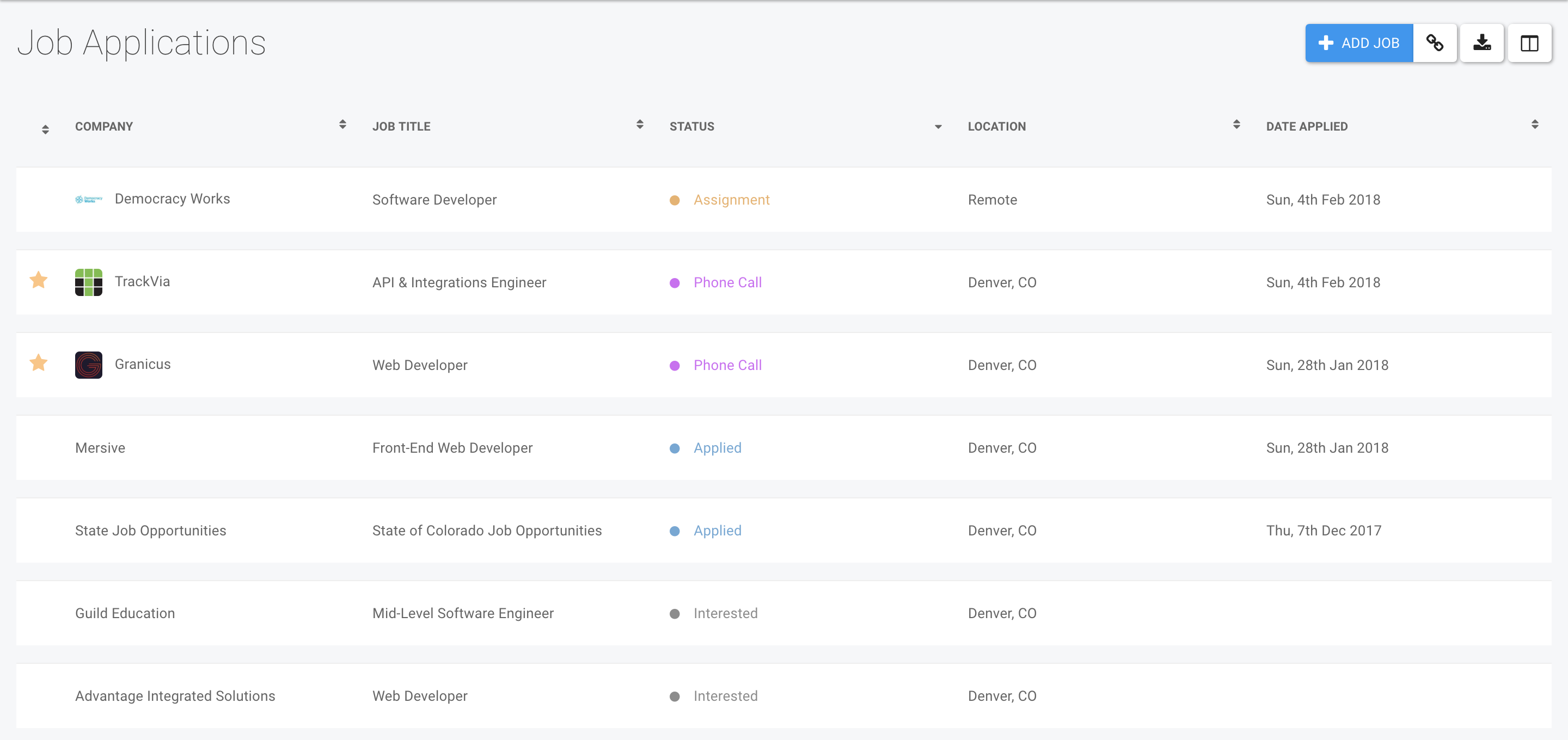Sort by the leftmost star column arrows

click(x=45, y=129)
